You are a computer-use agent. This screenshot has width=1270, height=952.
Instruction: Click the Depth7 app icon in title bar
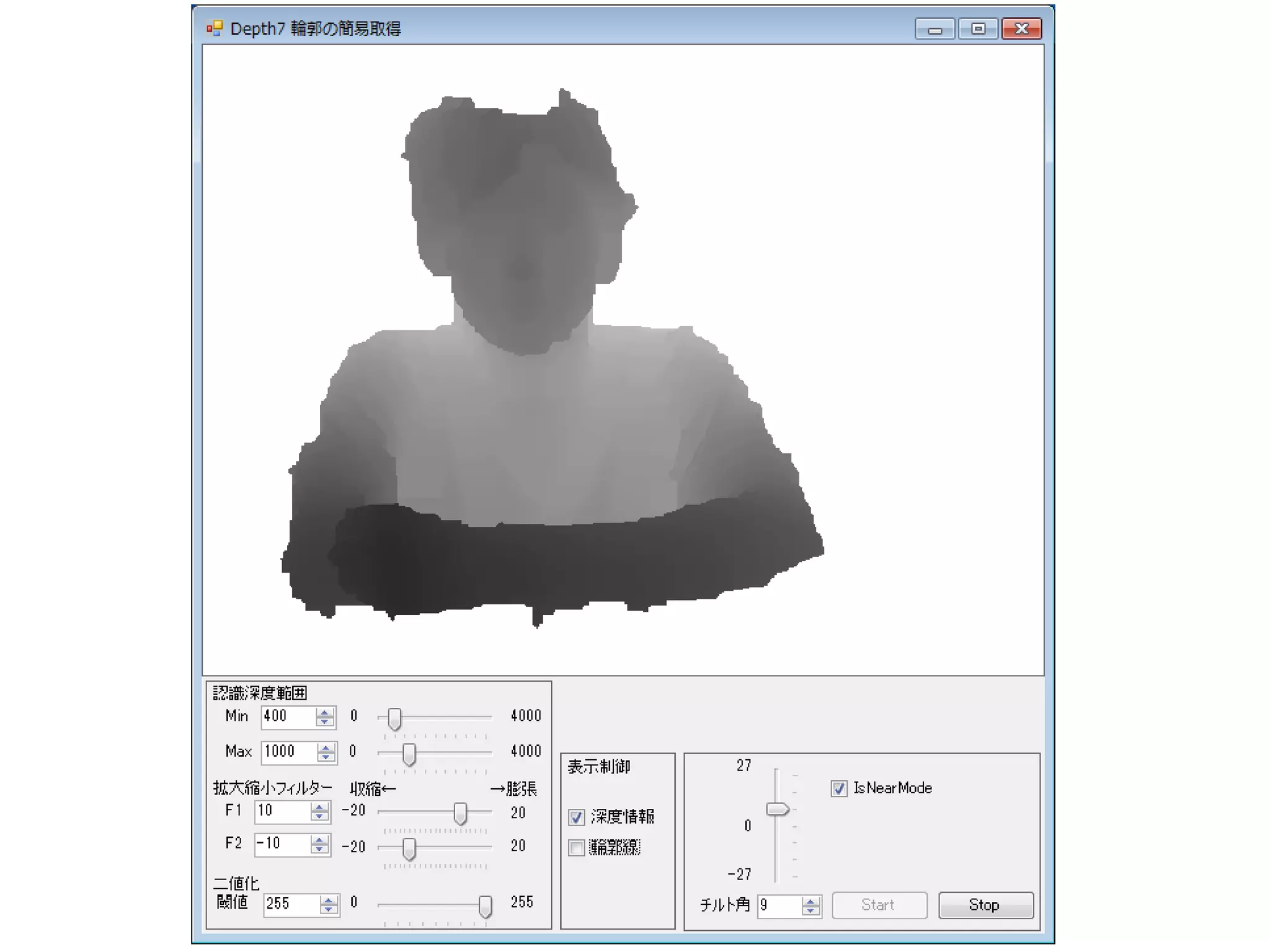click(x=214, y=29)
